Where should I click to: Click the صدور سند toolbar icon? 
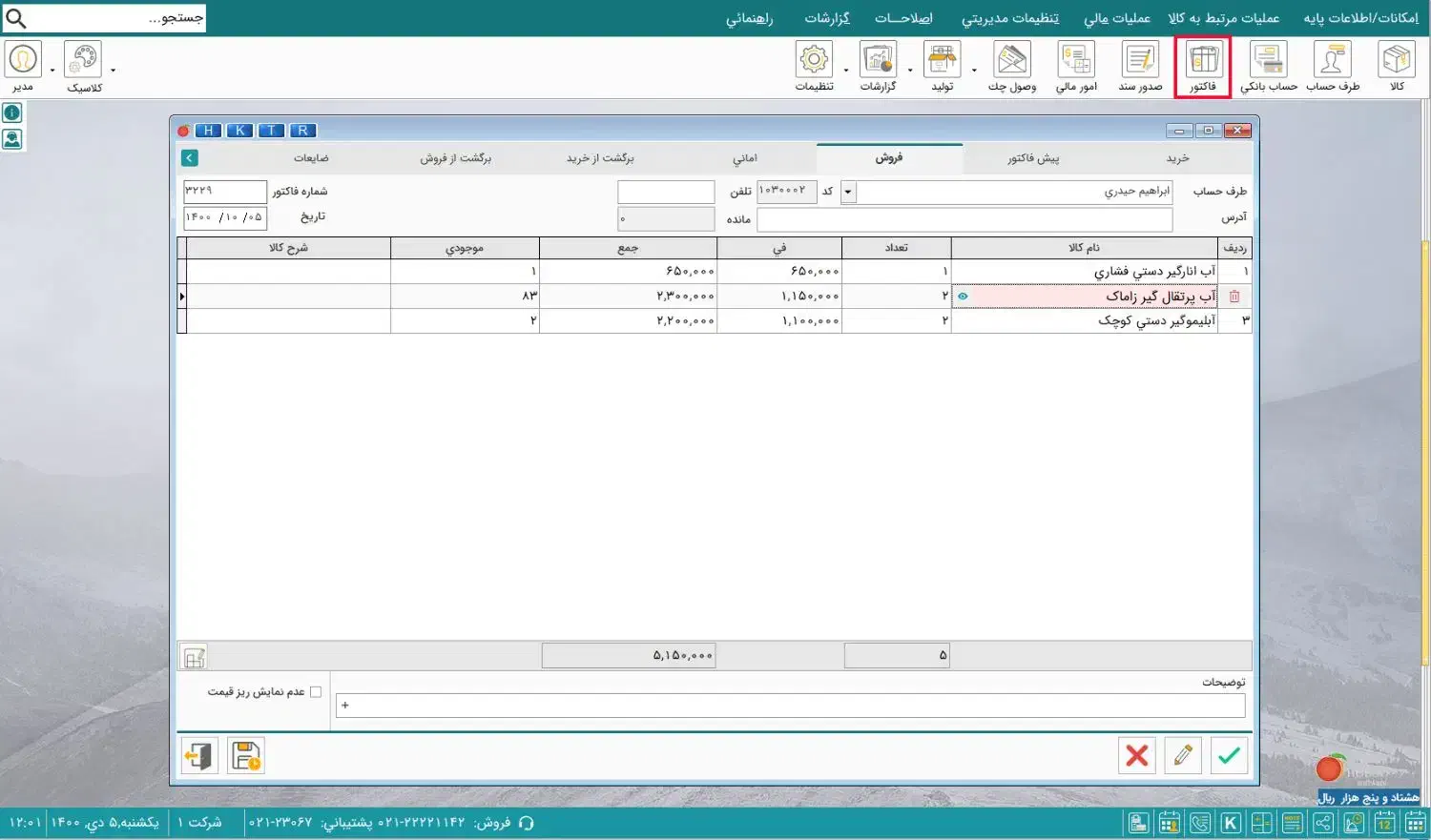coord(1140,61)
